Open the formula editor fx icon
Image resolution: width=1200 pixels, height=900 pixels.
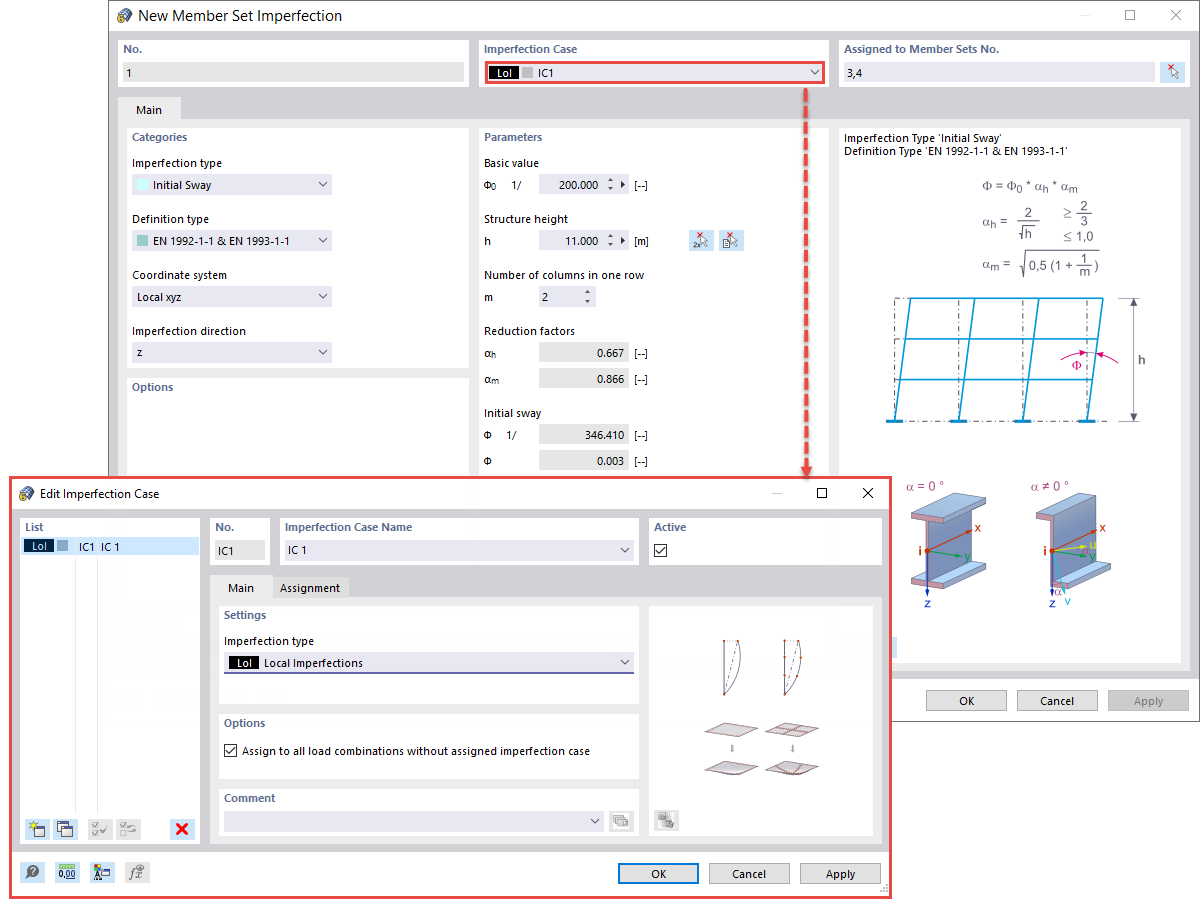137,872
